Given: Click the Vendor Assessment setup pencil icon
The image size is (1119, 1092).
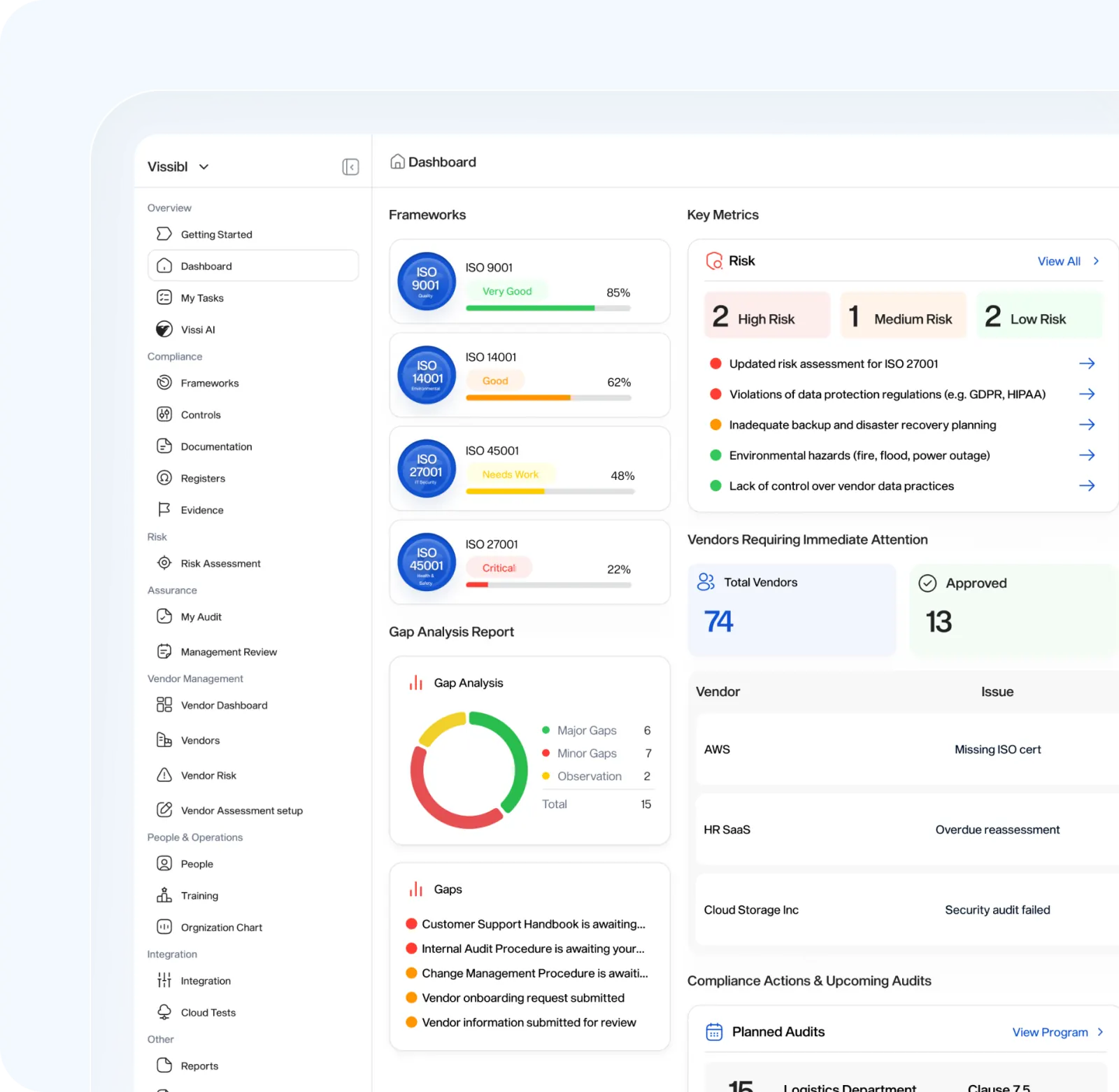Looking at the screenshot, I should click(x=164, y=810).
